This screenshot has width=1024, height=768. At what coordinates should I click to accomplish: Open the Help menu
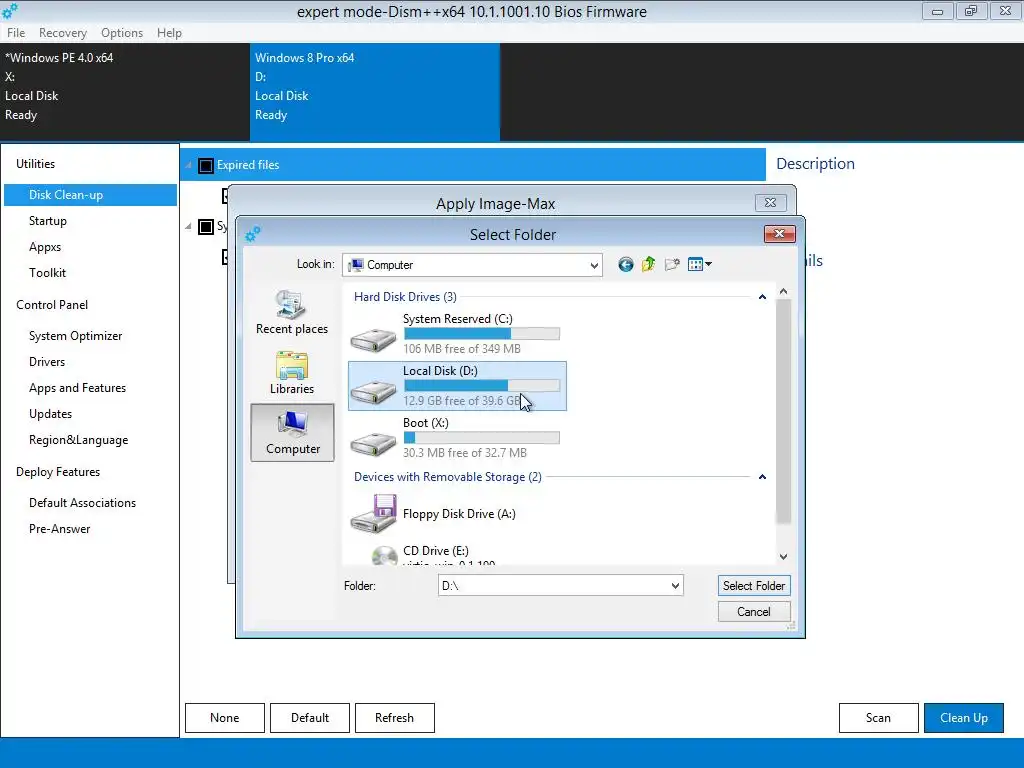[169, 33]
